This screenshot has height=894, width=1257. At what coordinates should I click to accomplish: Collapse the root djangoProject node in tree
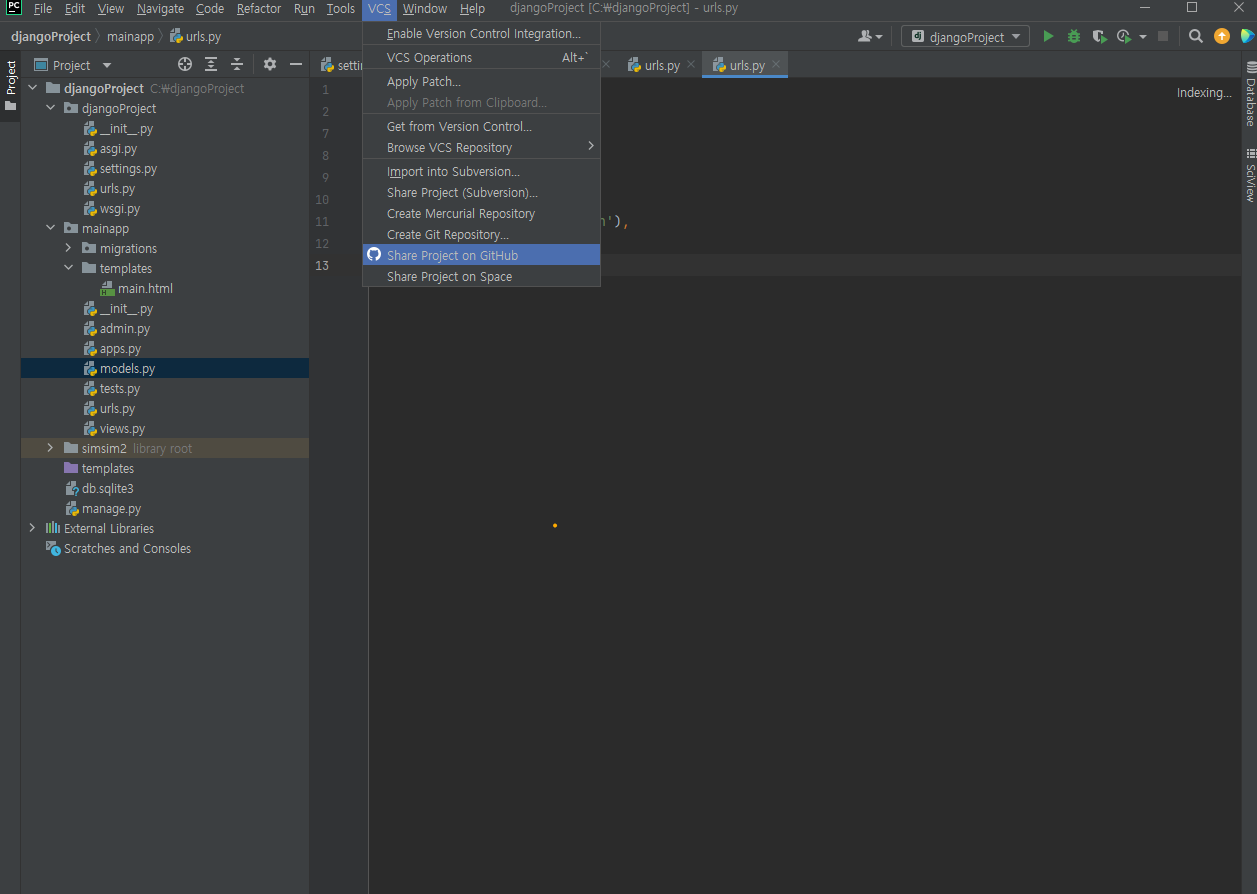tap(33, 88)
